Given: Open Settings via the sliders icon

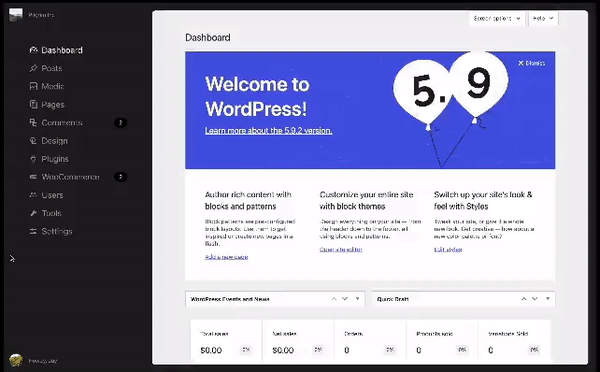Looking at the screenshot, I should (x=34, y=232).
